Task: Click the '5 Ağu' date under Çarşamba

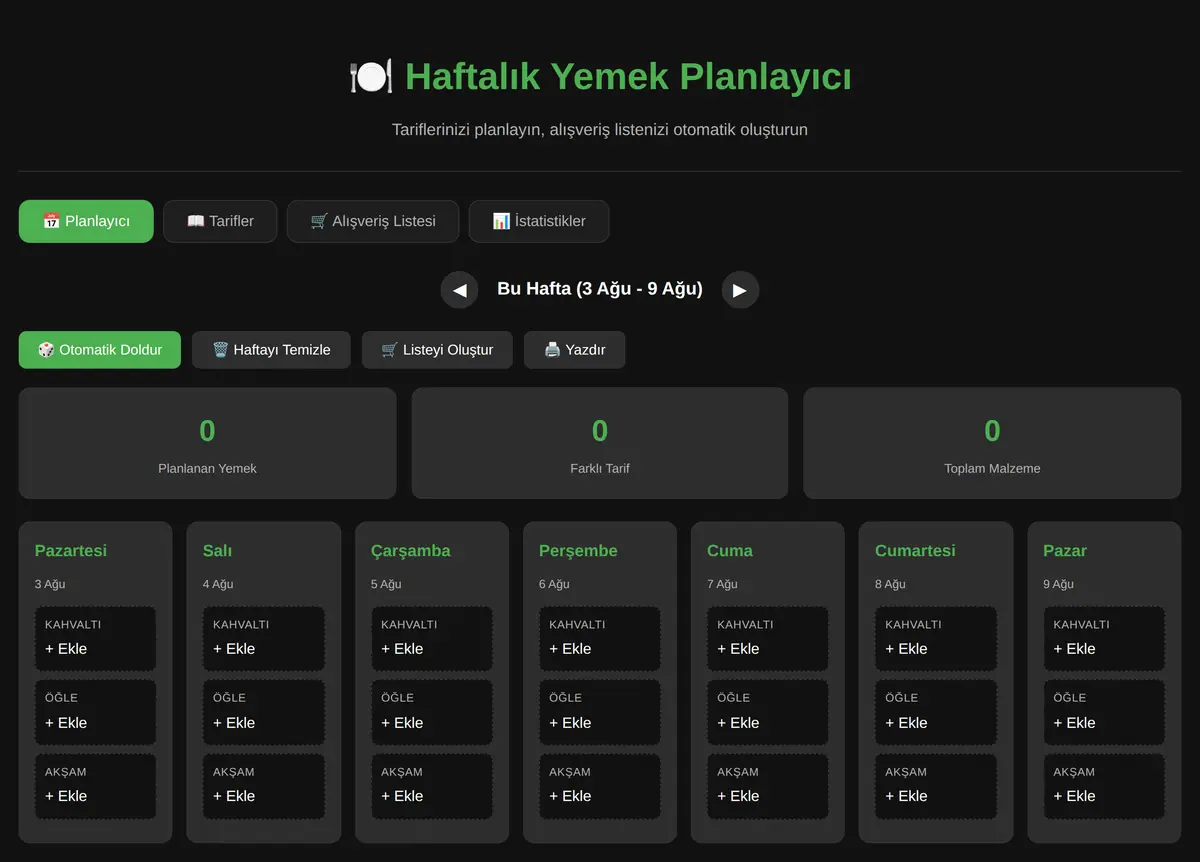Action: click(x=386, y=584)
